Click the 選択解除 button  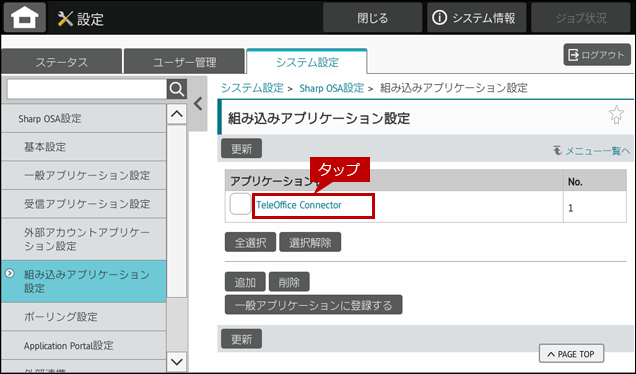[x=310, y=242]
